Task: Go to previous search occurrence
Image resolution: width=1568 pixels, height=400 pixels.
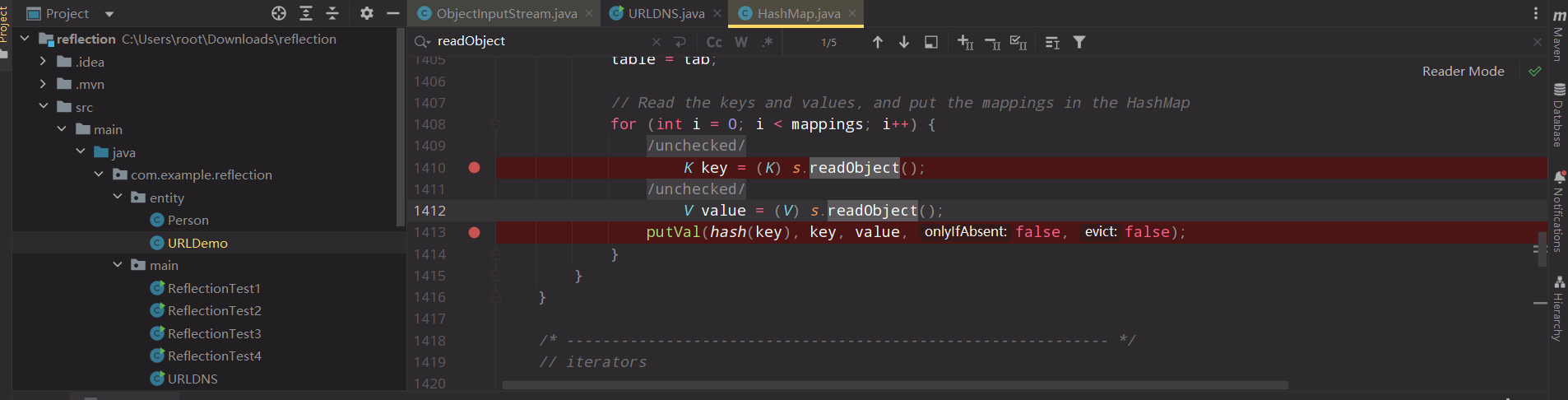Action: coord(878,42)
